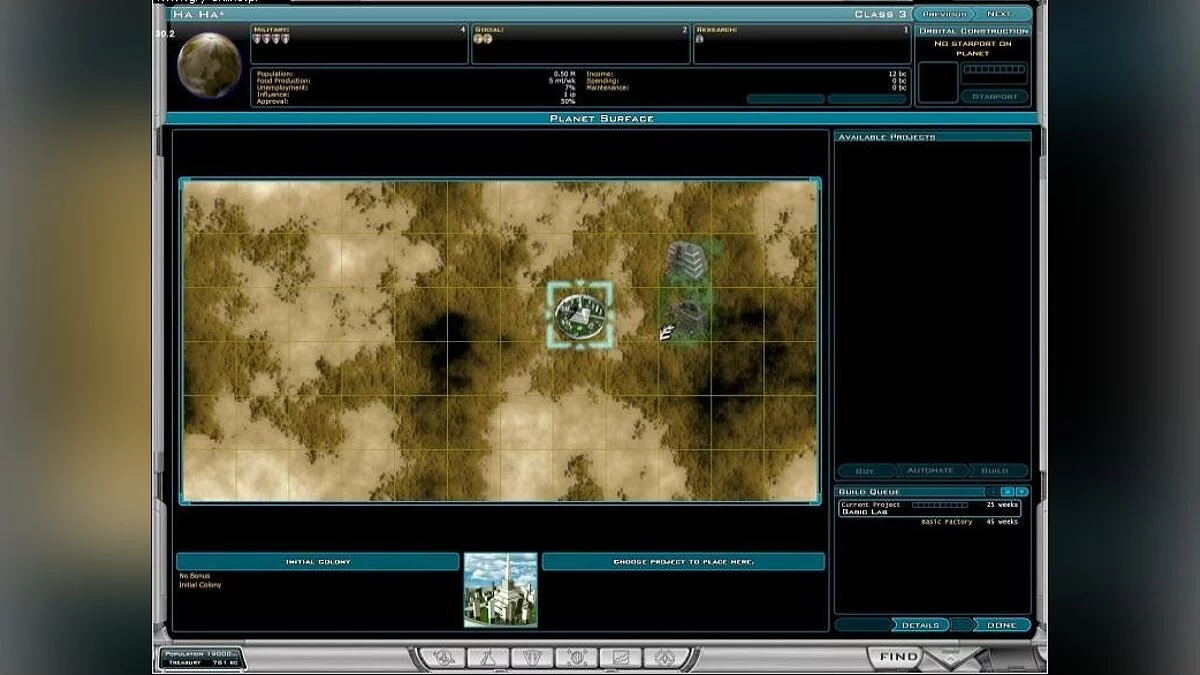
Task: Select the Current Project Basic Lab queue entry
Action: pos(929,508)
